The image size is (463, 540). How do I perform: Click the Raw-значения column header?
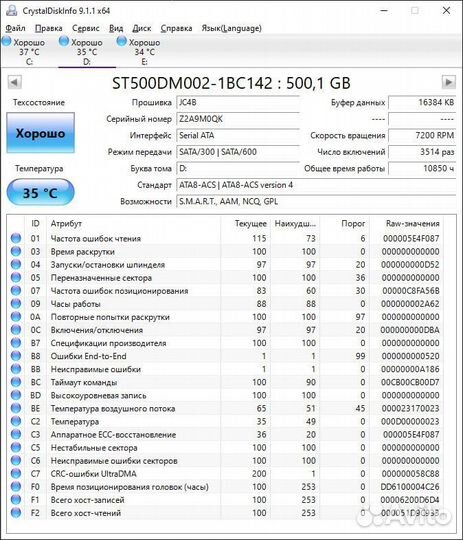pyautogui.click(x=406, y=224)
